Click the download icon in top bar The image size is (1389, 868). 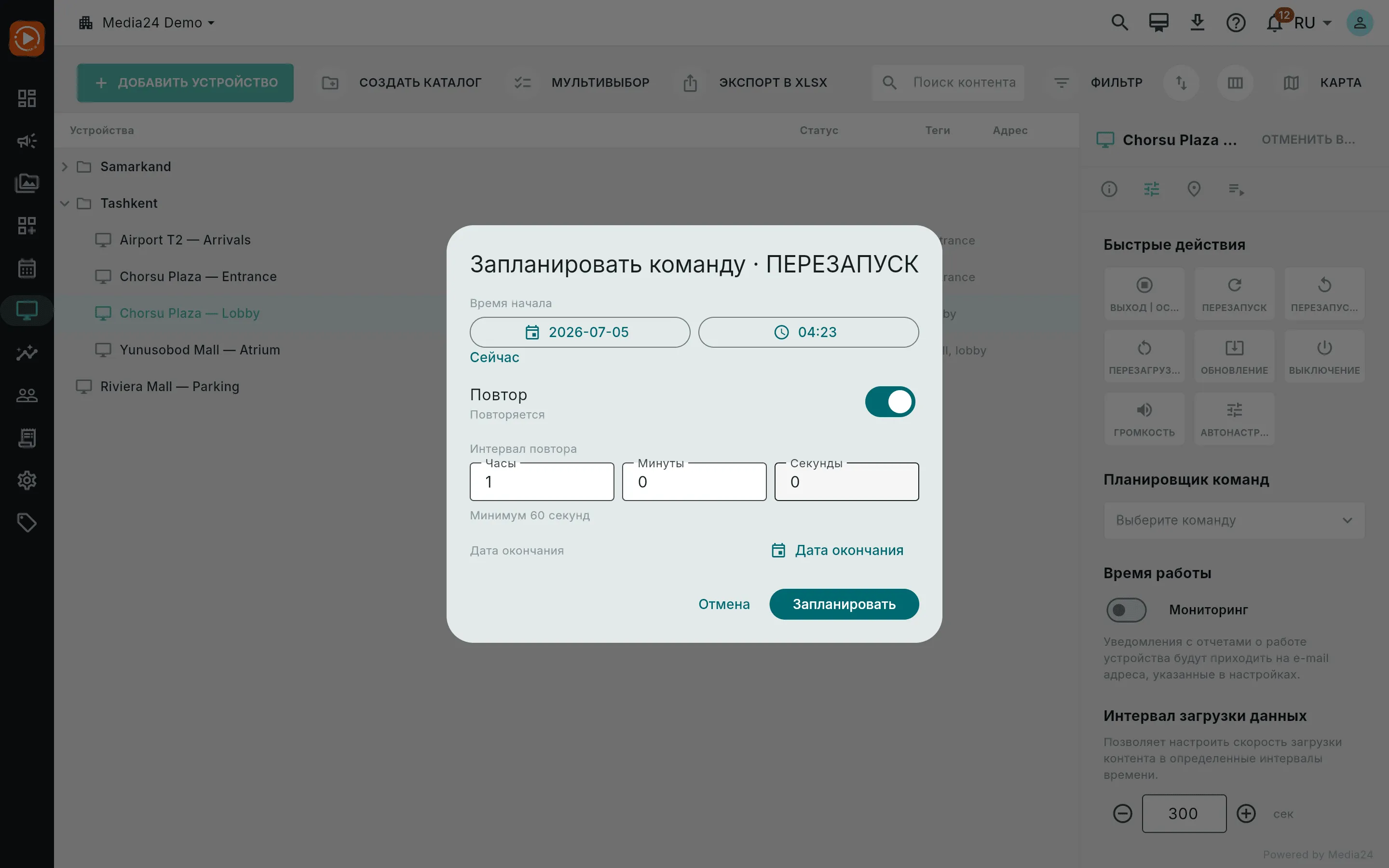tap(1198, 23)
